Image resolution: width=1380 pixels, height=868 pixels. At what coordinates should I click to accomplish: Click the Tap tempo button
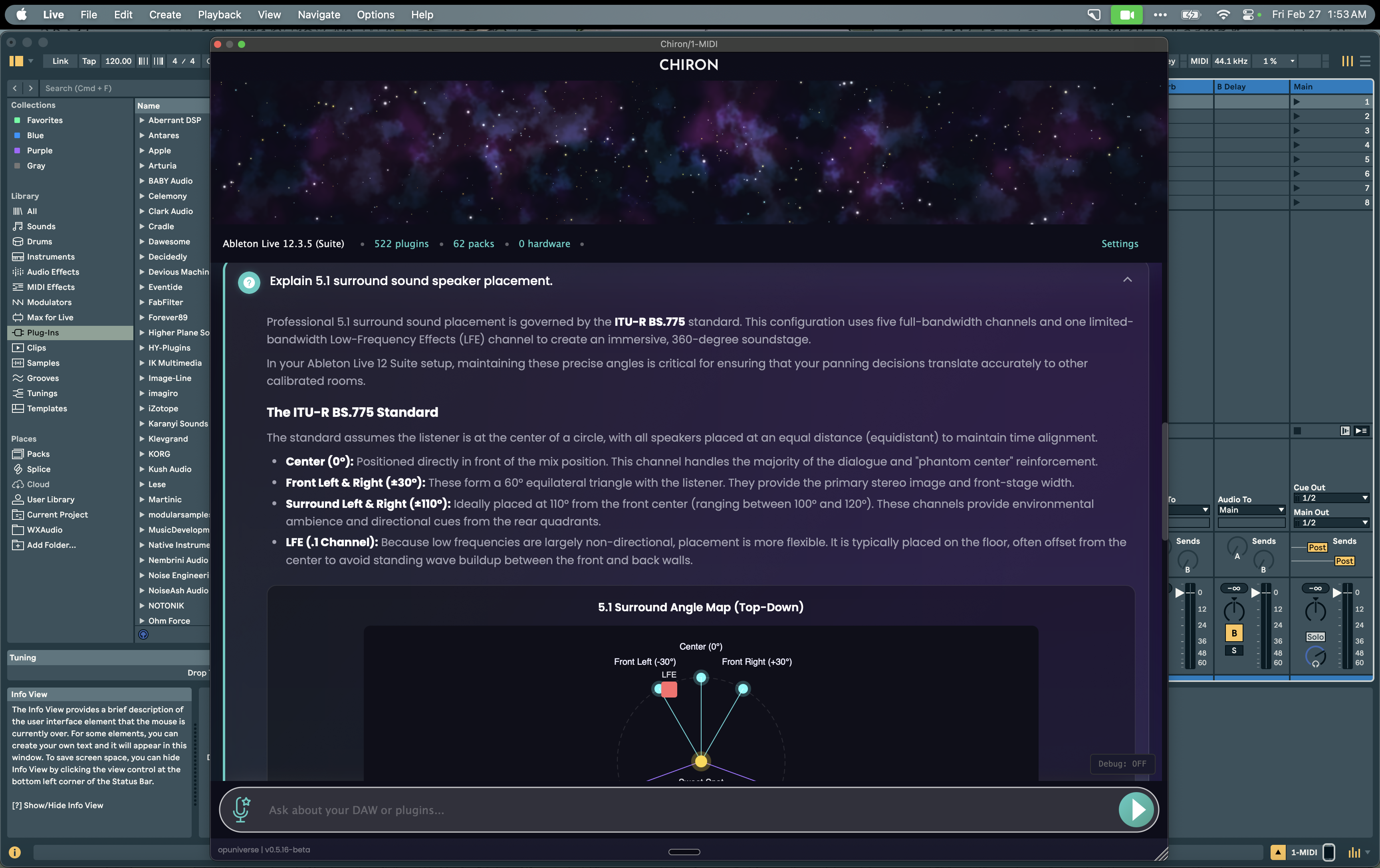point(89,61)
